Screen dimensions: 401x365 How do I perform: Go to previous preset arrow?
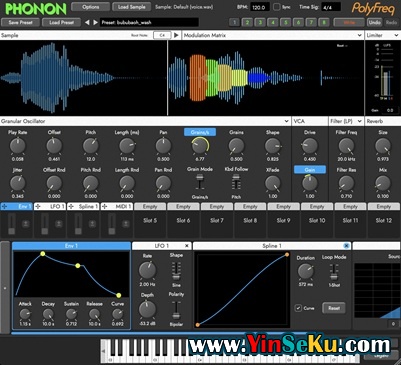click(x=87, y=22)
